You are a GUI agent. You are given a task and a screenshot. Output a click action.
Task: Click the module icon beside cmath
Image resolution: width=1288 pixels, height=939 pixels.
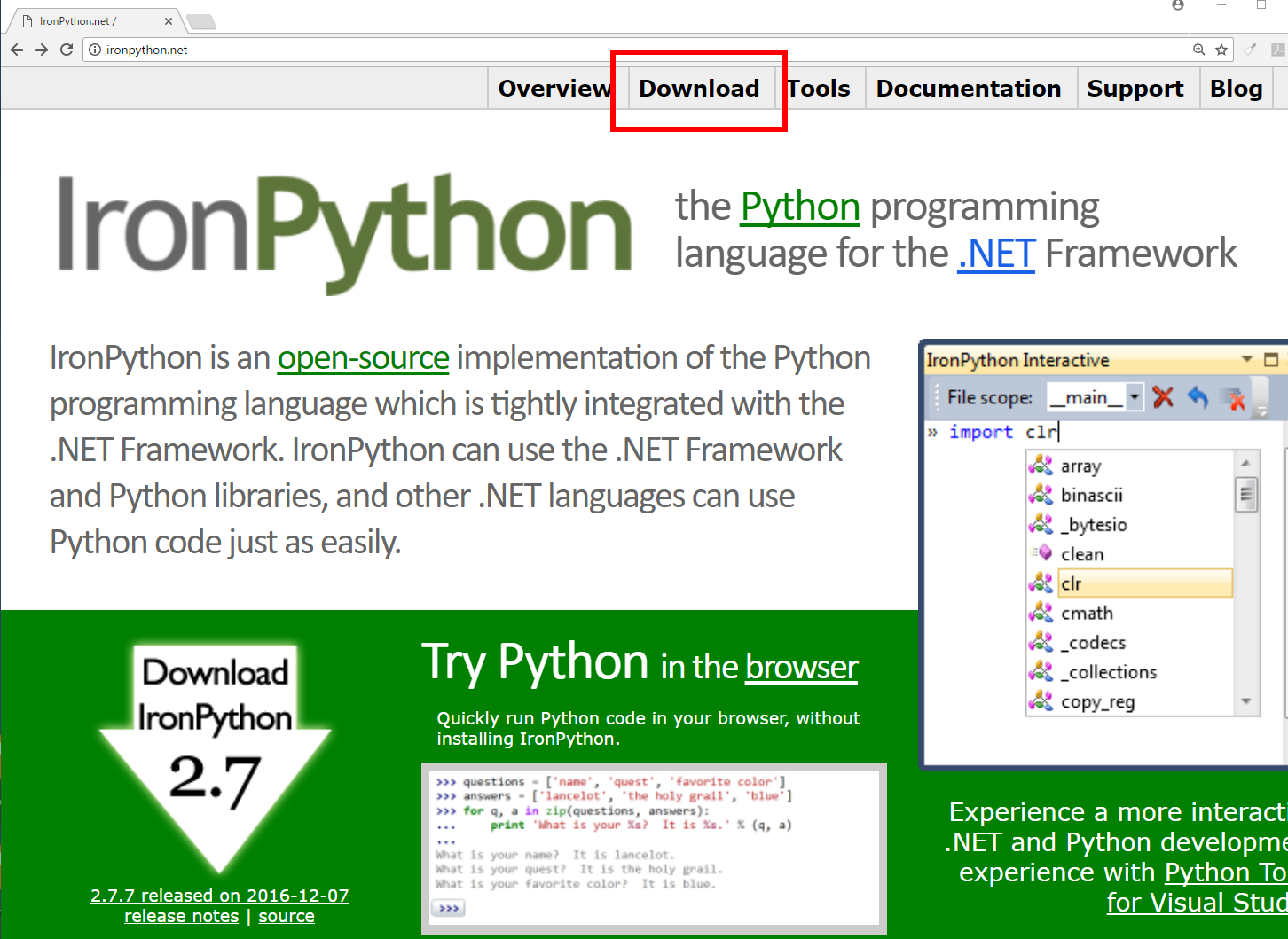tap(1041, 612)
